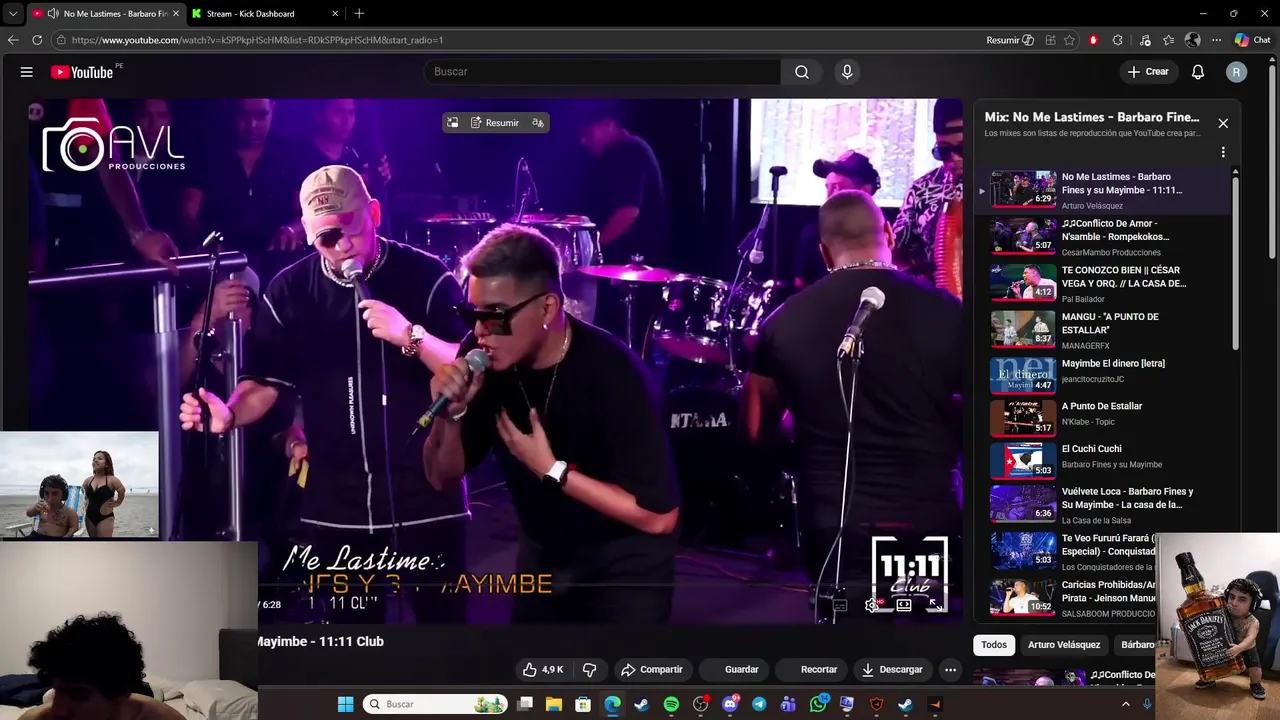The height and width of the screenshot is (720, 1280).
Task: Toggle subtitles in the video player
Action: coord(840,605)
